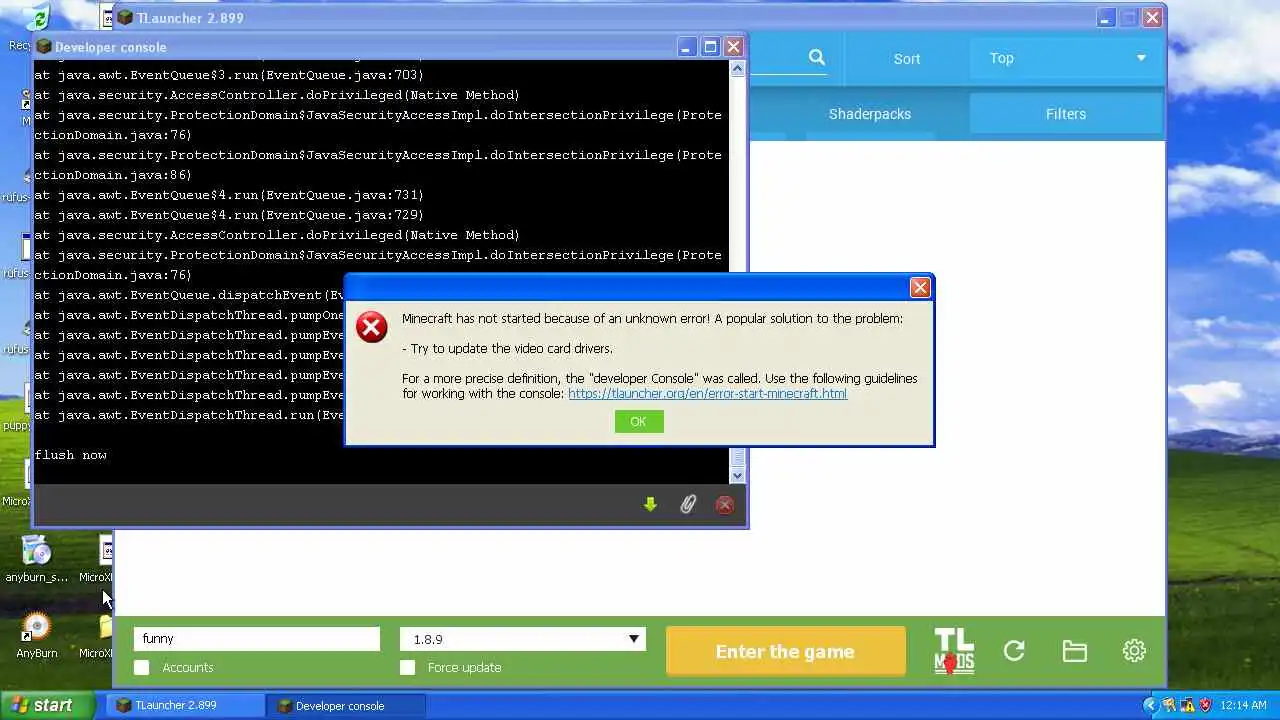Click the red kill-process icon in the console toolbar

pos(725,505)
